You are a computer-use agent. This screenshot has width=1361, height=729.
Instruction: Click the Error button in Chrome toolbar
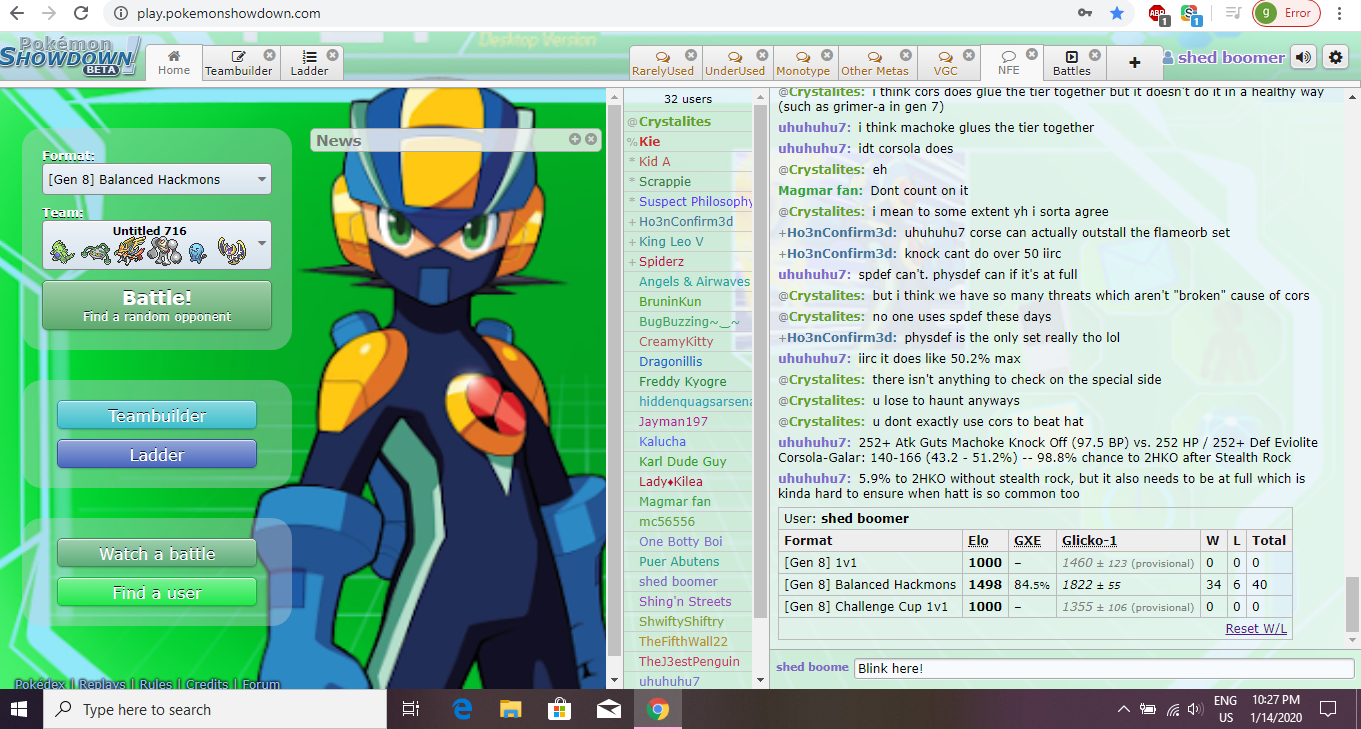coord(1286,13)
